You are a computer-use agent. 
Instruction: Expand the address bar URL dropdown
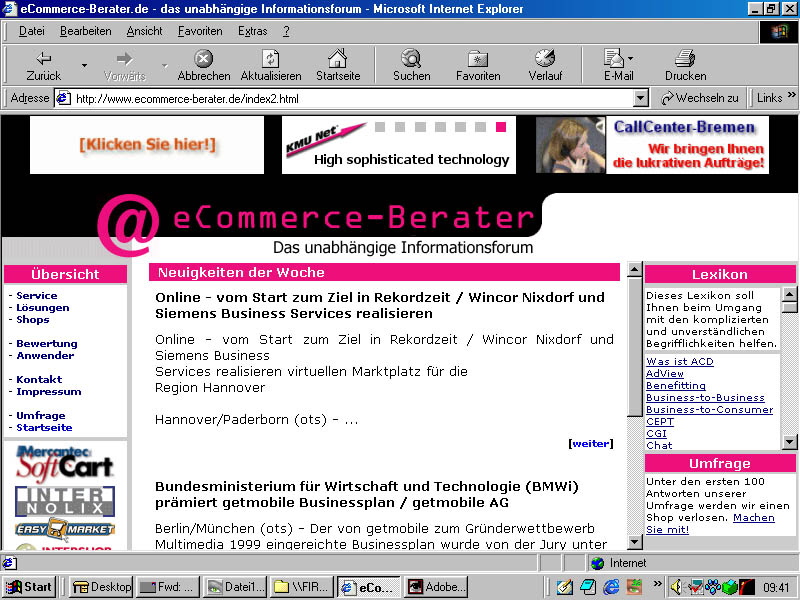[641, 98]
